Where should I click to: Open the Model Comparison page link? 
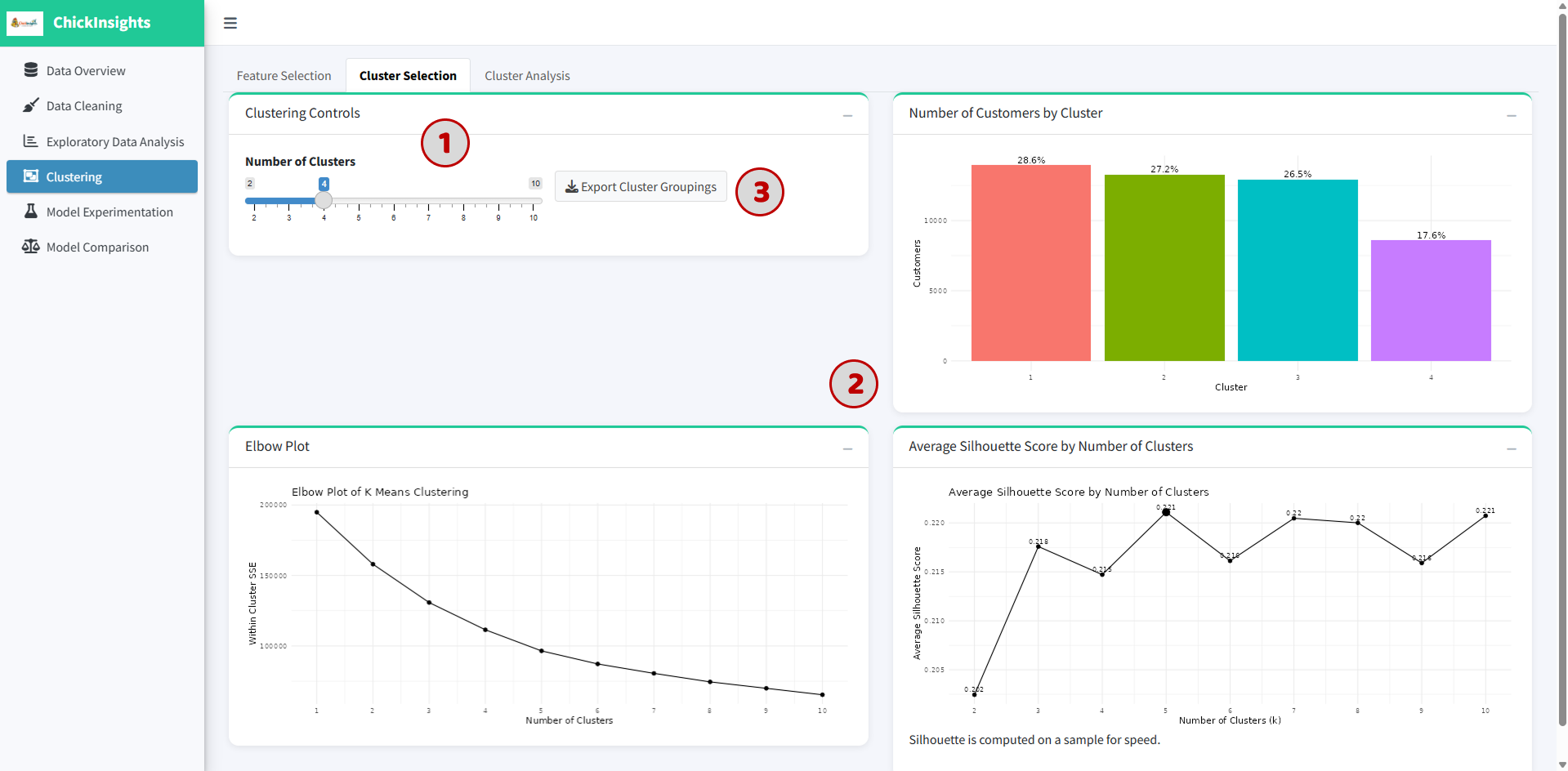click(97, 247)
